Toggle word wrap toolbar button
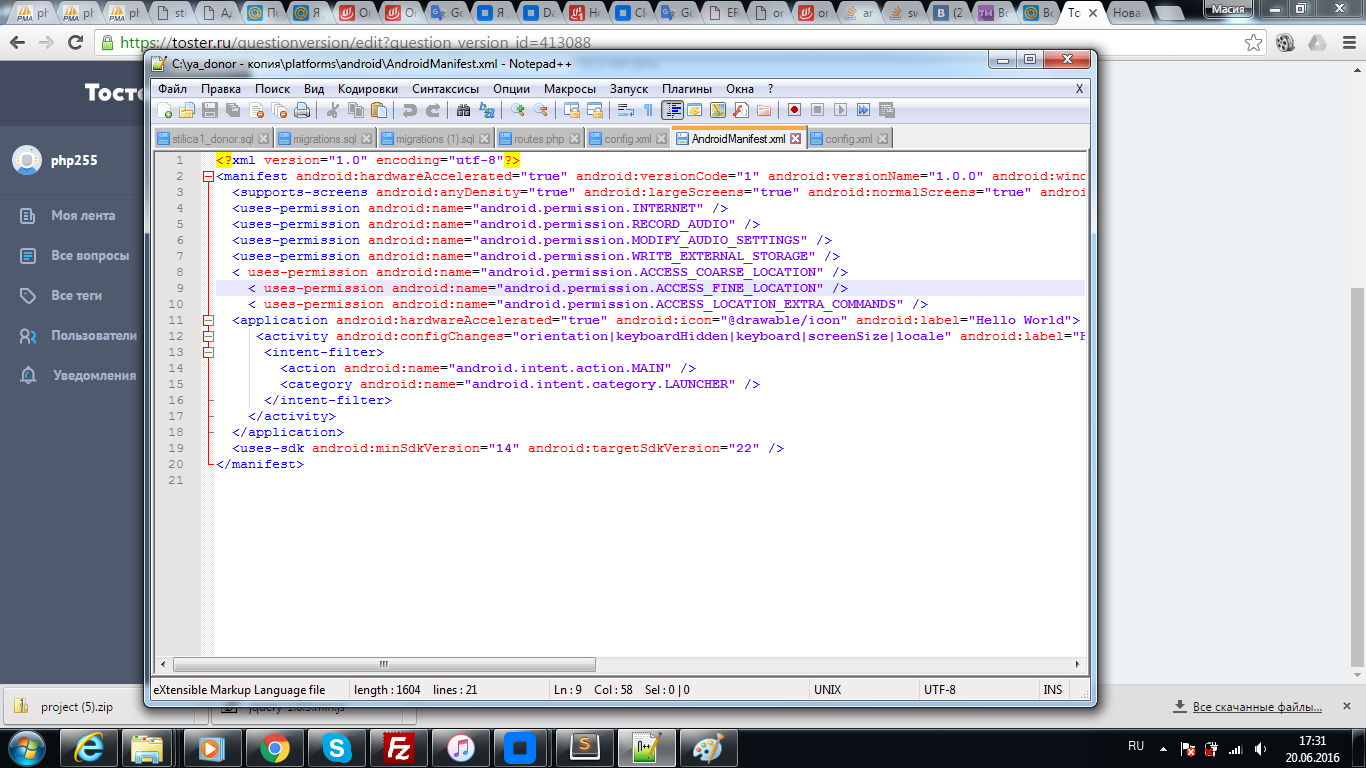This screenshot has height=768, width=1366. click(625, 110)
